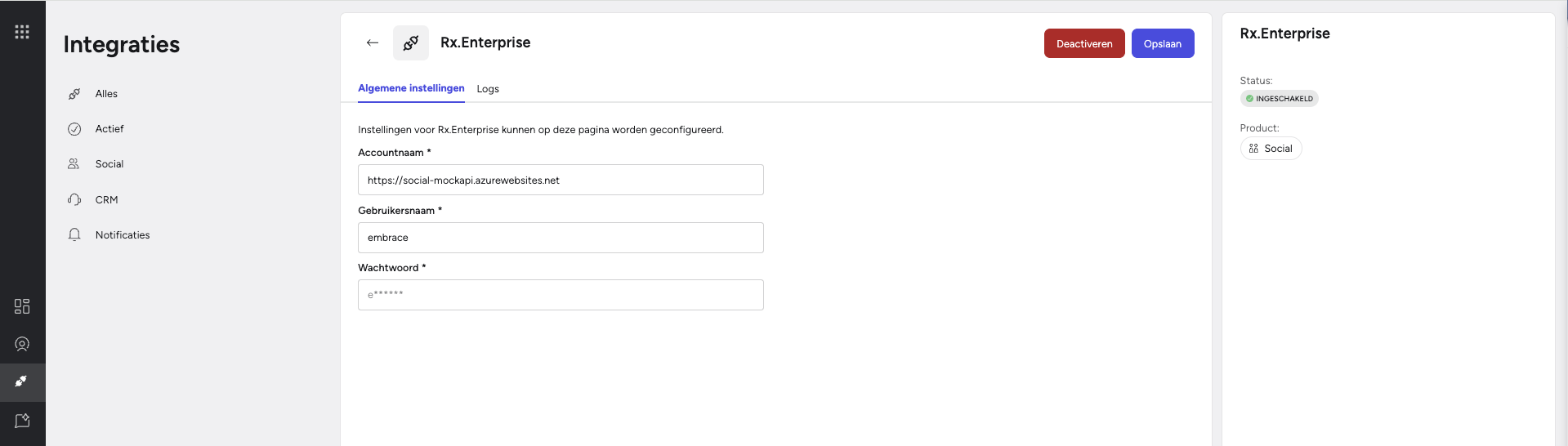Open the user profile icon in sidebar

(x=22, y=344)
